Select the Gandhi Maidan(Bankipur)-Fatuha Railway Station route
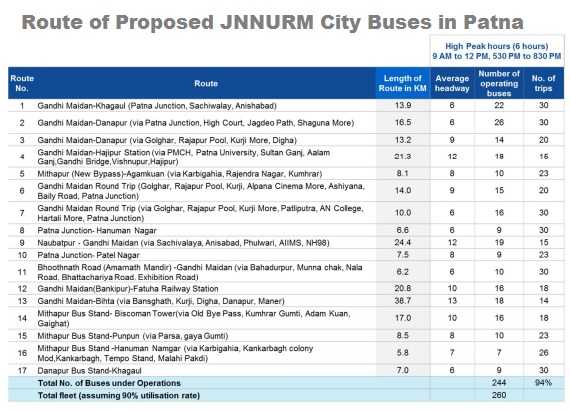This screenshot has width=570, height=411. click(x=128, y=289)
